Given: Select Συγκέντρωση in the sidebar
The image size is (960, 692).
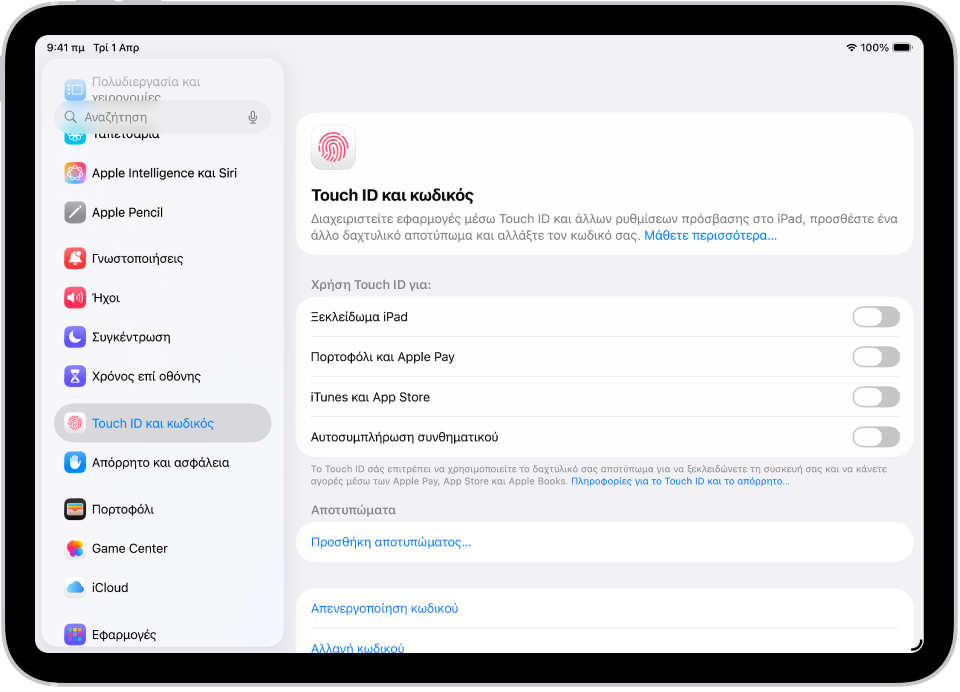Looking at the screenshot, I should (x=163, y=337).
